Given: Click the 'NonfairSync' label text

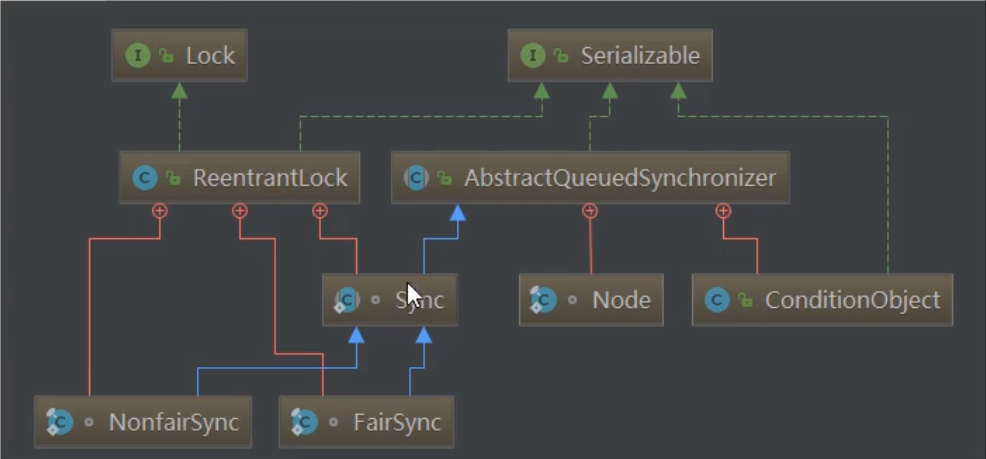Looking at the screenshot, I should tap(174, 423).
